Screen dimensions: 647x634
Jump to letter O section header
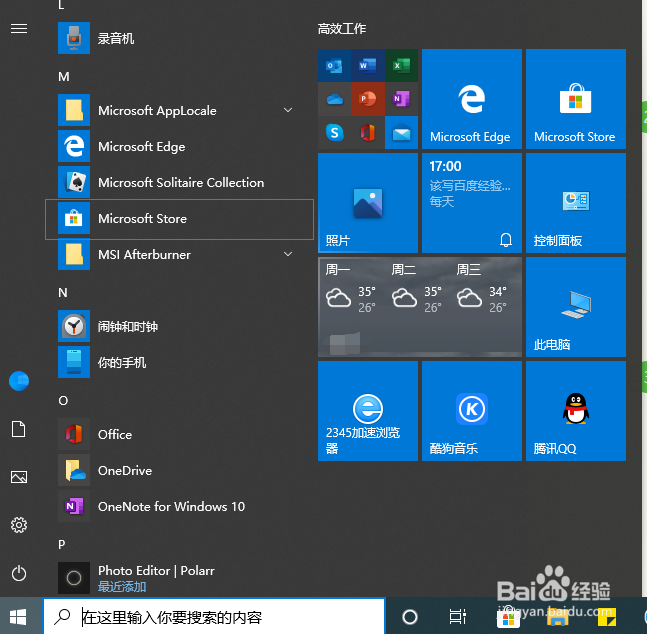(x=63, y=401)
